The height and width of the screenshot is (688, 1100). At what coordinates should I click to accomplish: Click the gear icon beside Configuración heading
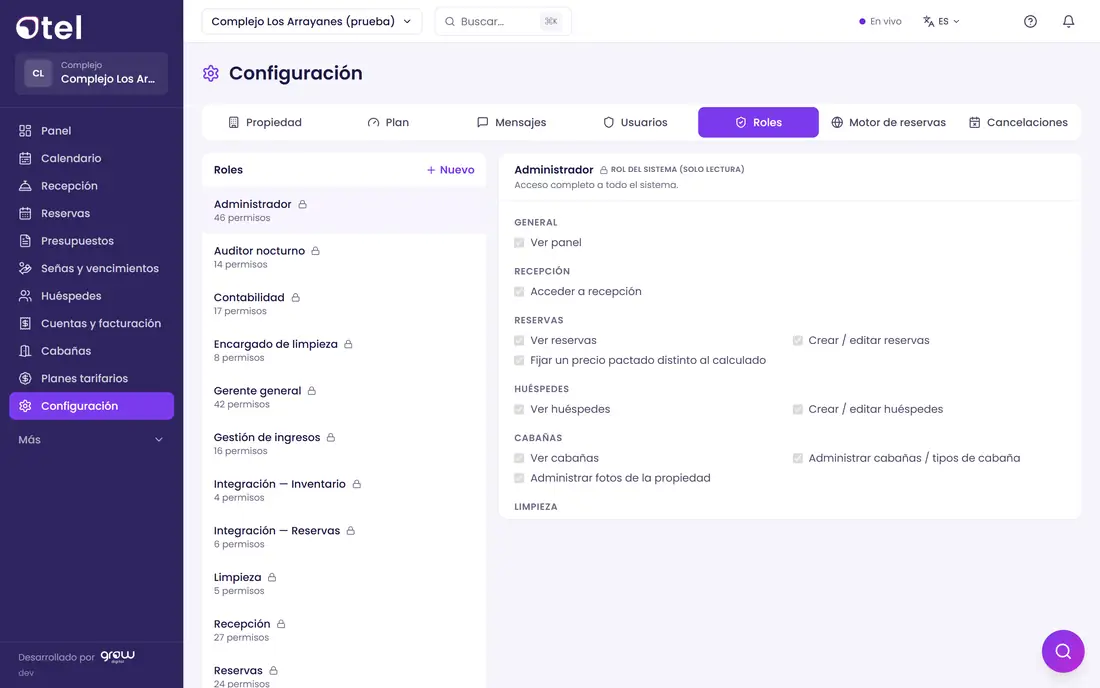pyautogui.click(x=211, y=73)
